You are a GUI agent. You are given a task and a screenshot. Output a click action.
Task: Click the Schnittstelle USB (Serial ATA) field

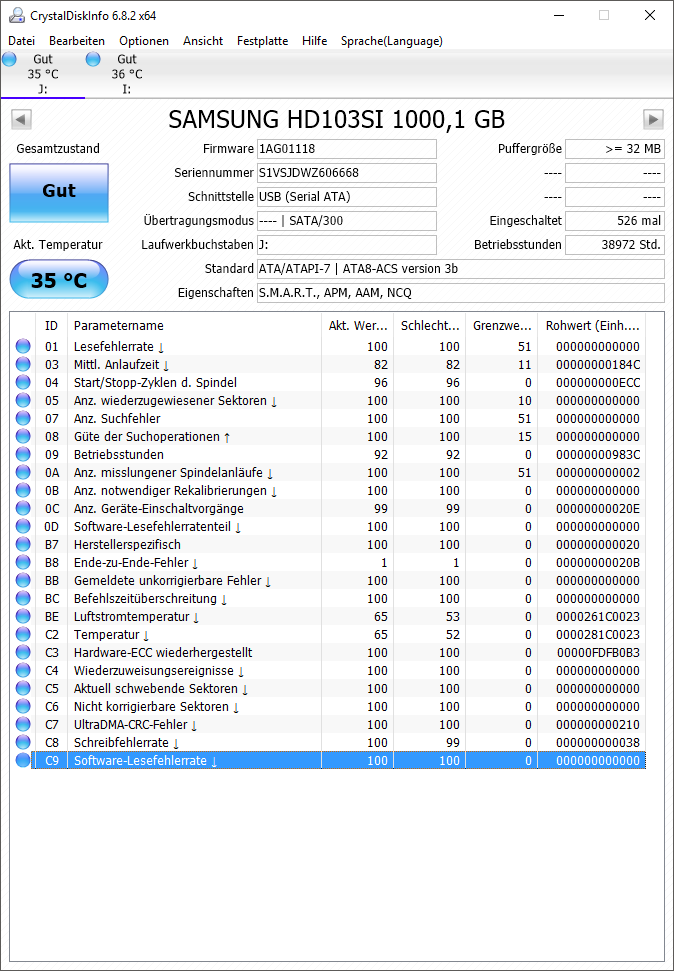(x=346, y=197)
